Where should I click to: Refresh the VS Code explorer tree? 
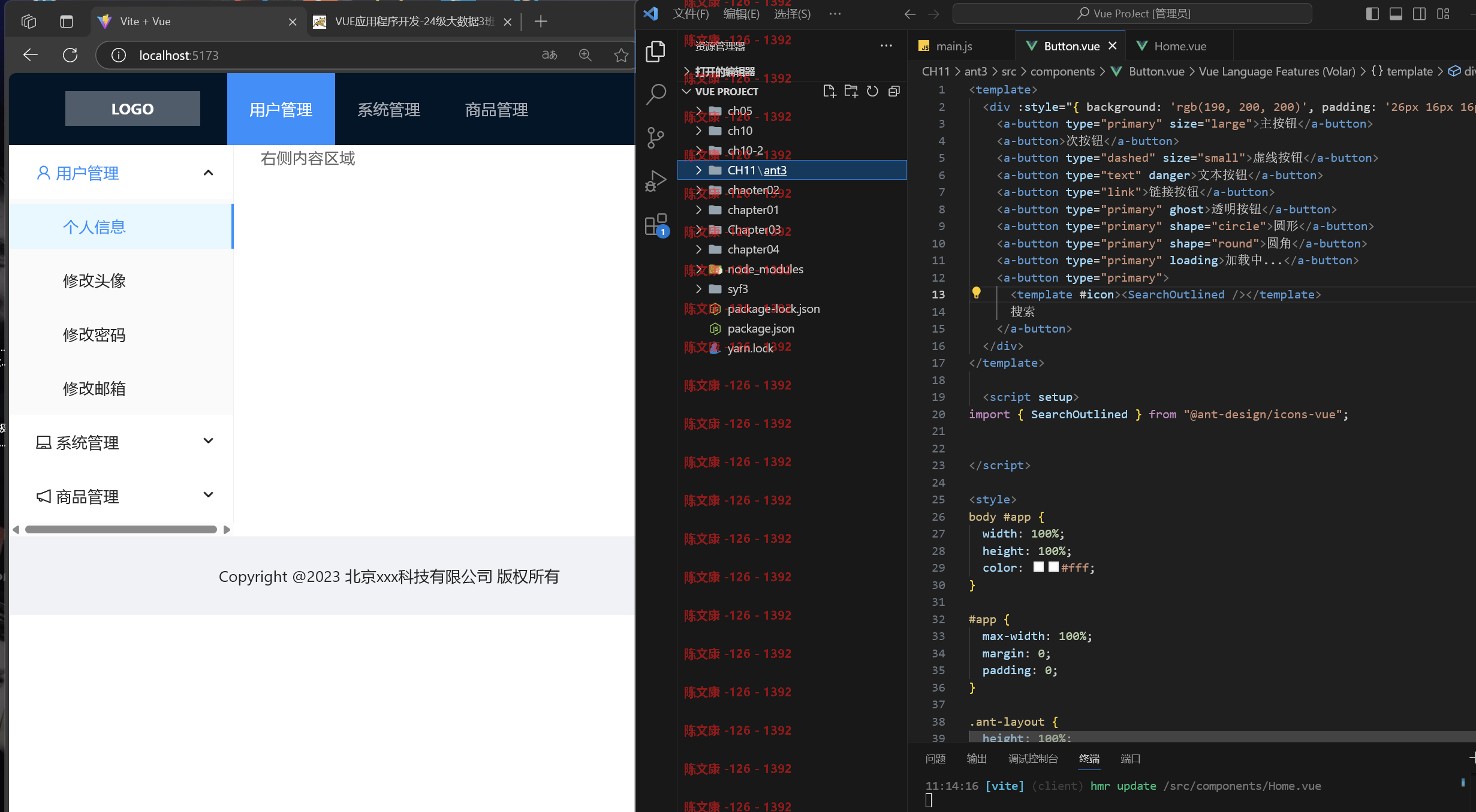tap(872, 91)
